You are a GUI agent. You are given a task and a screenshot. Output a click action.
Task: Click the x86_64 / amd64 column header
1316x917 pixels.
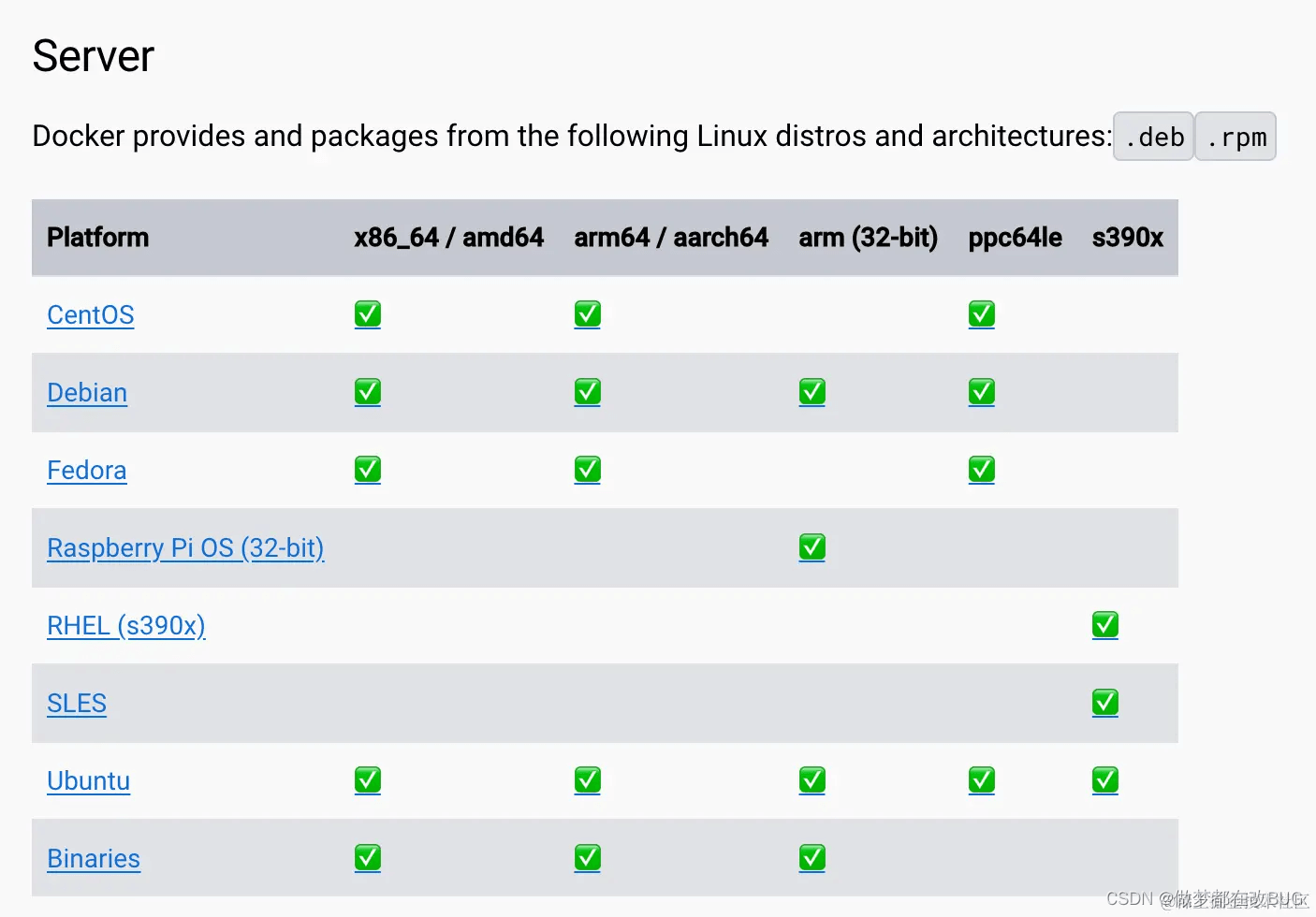coord(449,238)
